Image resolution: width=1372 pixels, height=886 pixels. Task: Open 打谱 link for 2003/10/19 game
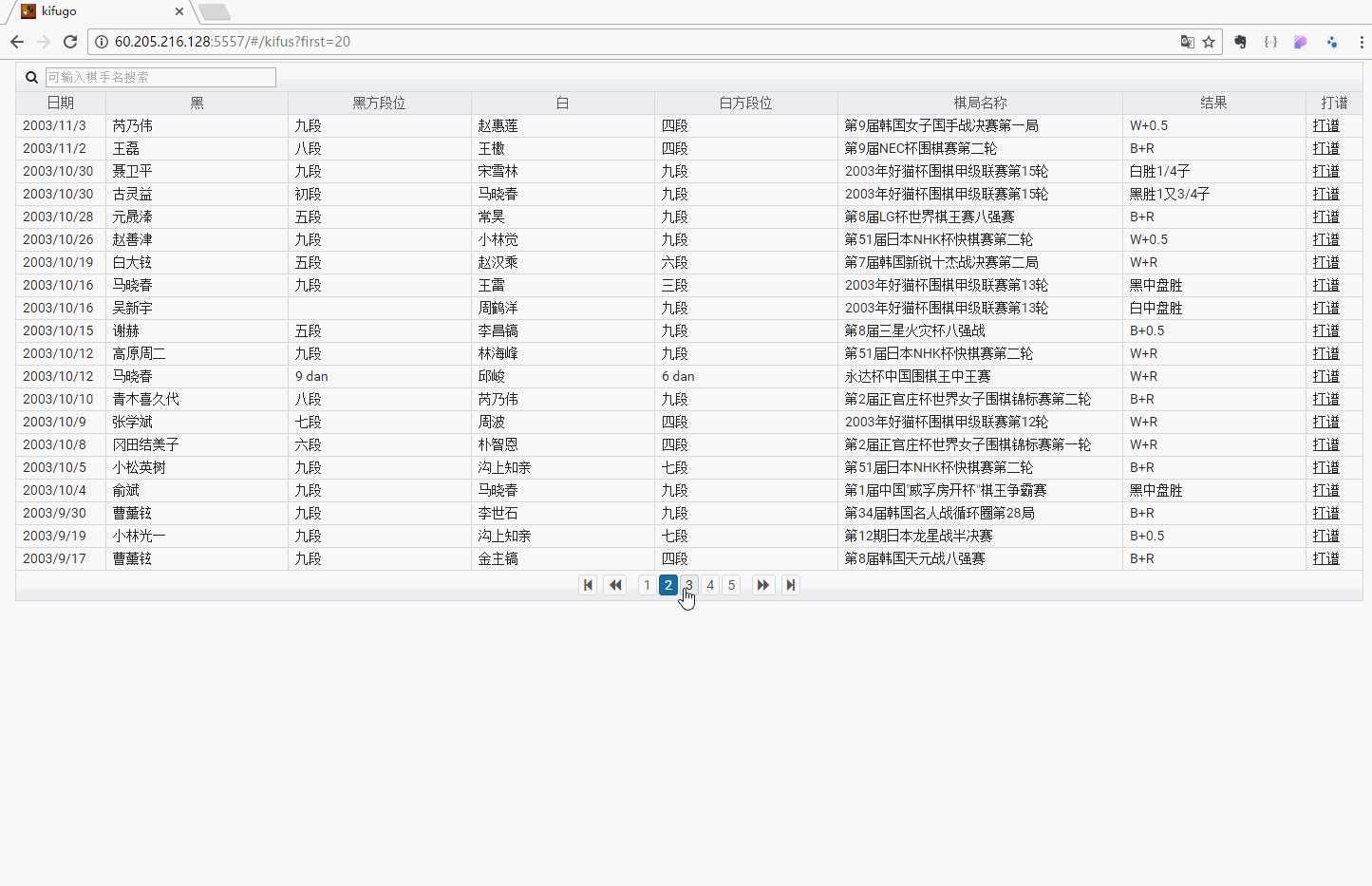coord(1326,262)
